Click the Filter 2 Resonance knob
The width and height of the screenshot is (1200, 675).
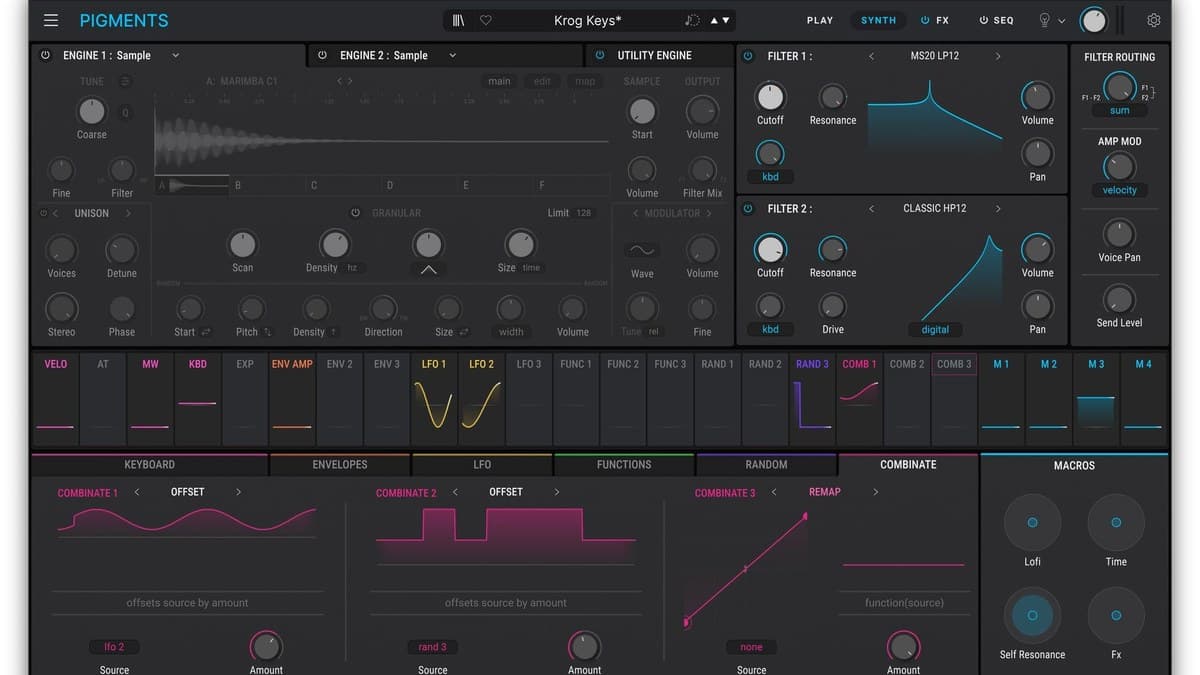tap(832, 249)
